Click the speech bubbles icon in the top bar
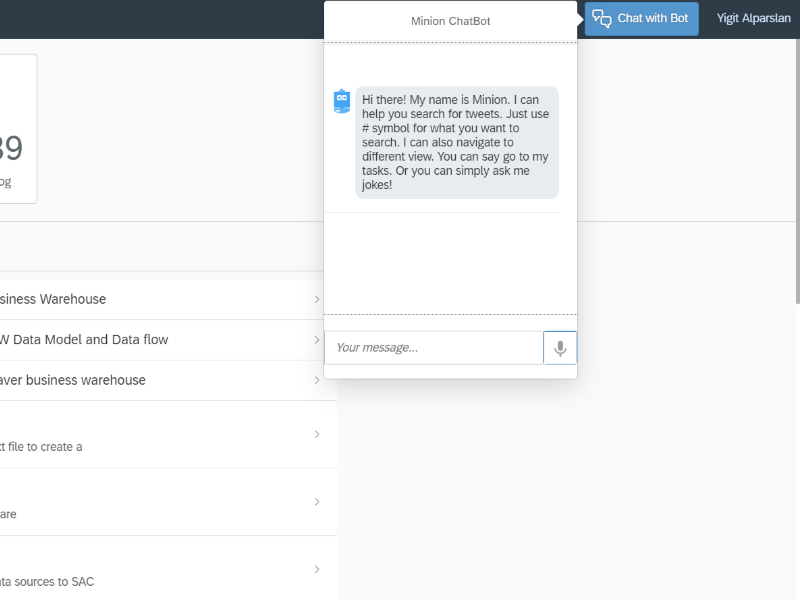This screenshot has height=600, width=800. tap(602, 19)
